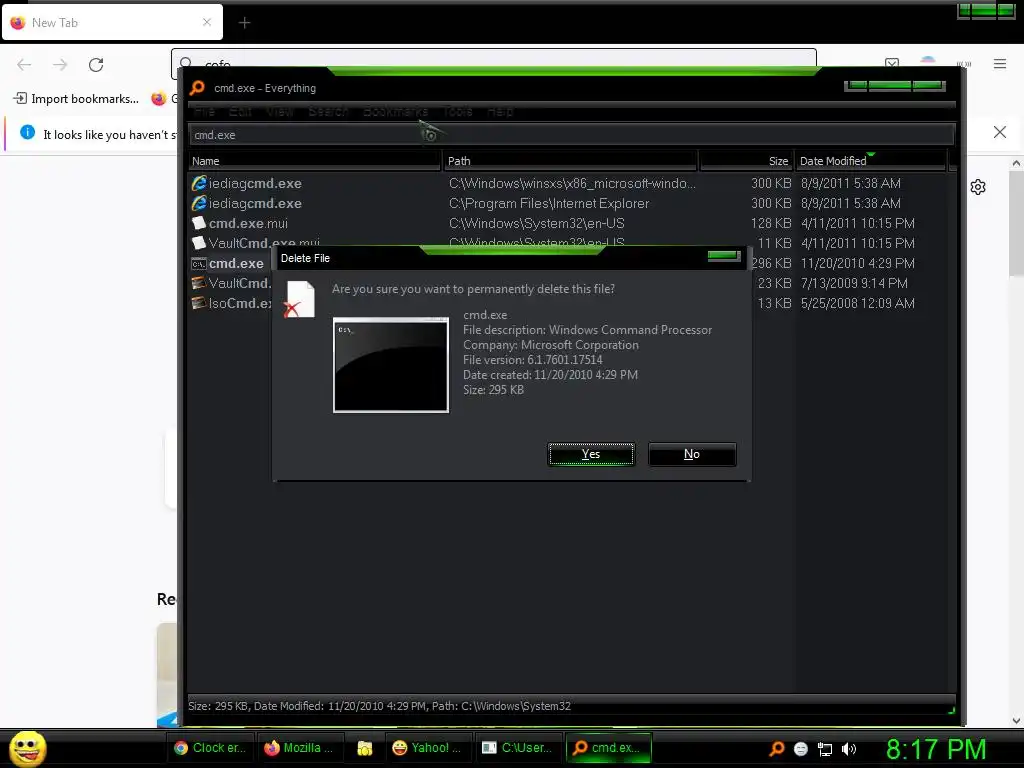Image resolution: width=1024 pixels, height=768 pixels.
Task: Open the File menu in Everything
Action: point(204,112)
